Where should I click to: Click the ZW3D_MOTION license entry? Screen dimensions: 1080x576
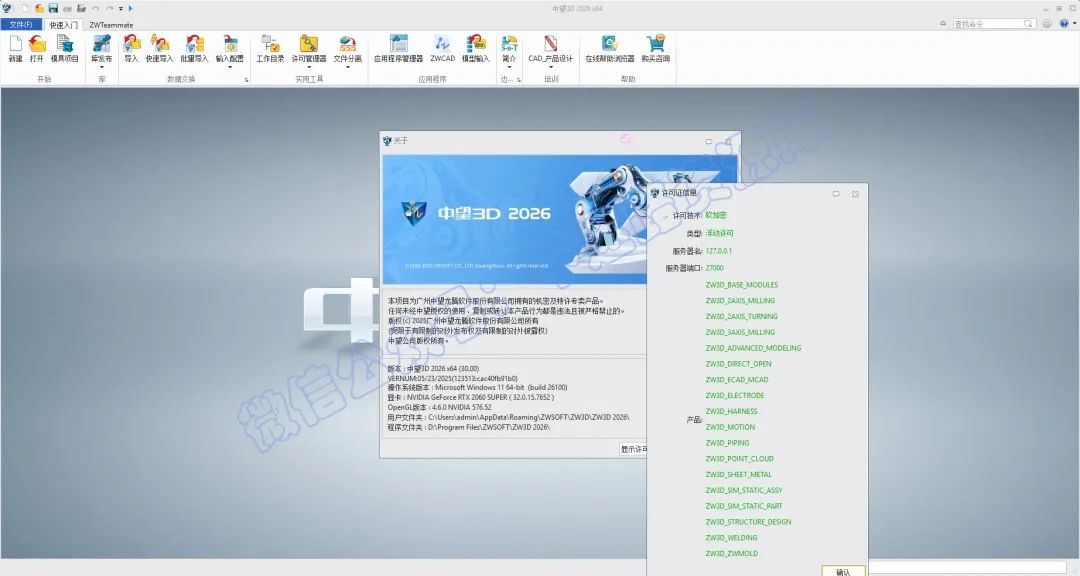[730, 427]
